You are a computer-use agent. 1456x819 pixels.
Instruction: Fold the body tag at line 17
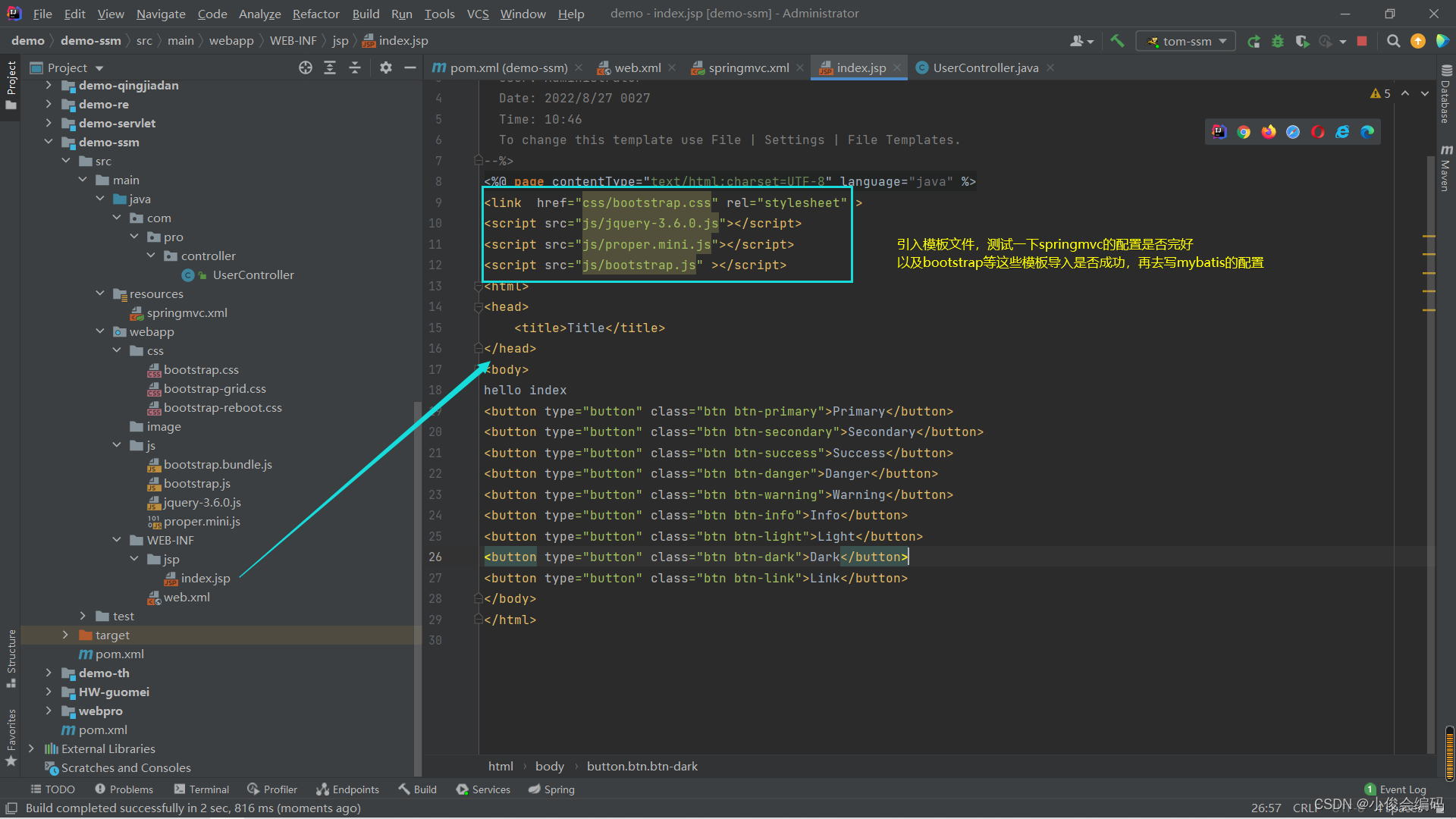pos(479,369)
